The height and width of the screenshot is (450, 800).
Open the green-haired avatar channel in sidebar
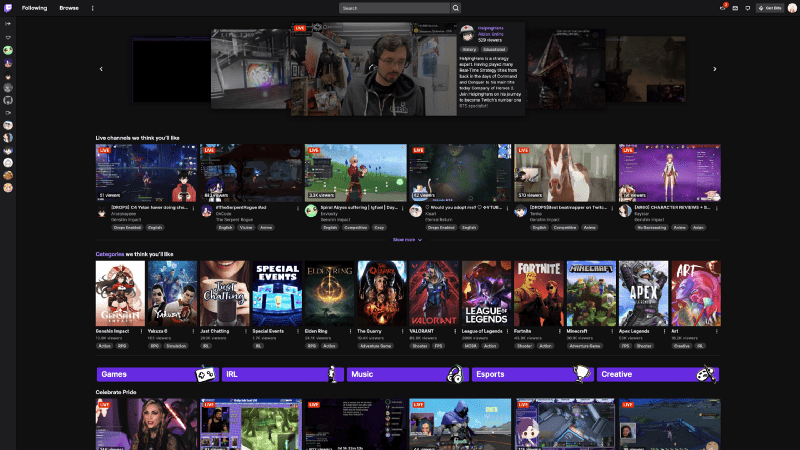pyautogui.click(x=8, y=51)
